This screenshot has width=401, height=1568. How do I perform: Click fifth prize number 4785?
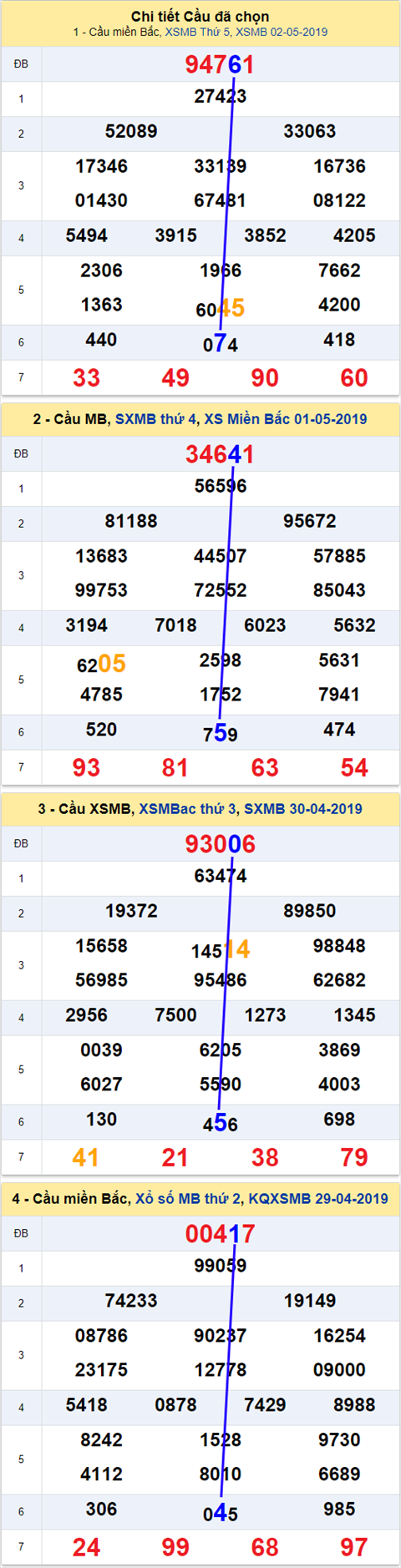point(102,695)
